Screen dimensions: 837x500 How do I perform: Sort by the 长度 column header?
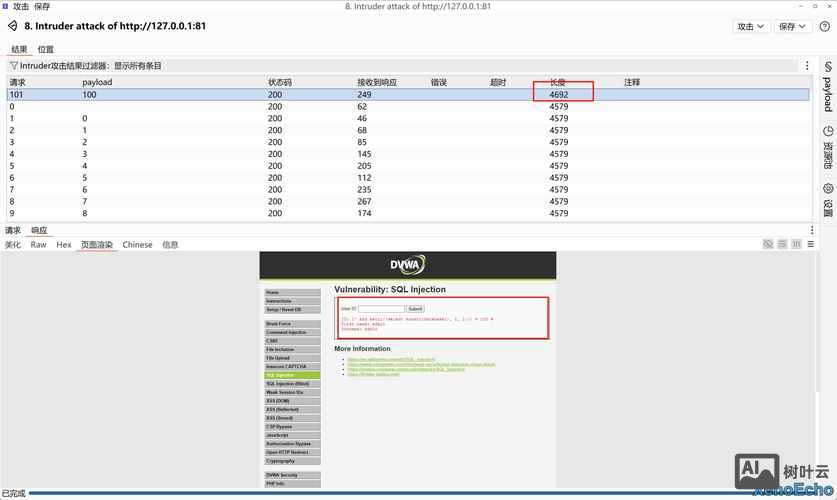pos(558,82)
